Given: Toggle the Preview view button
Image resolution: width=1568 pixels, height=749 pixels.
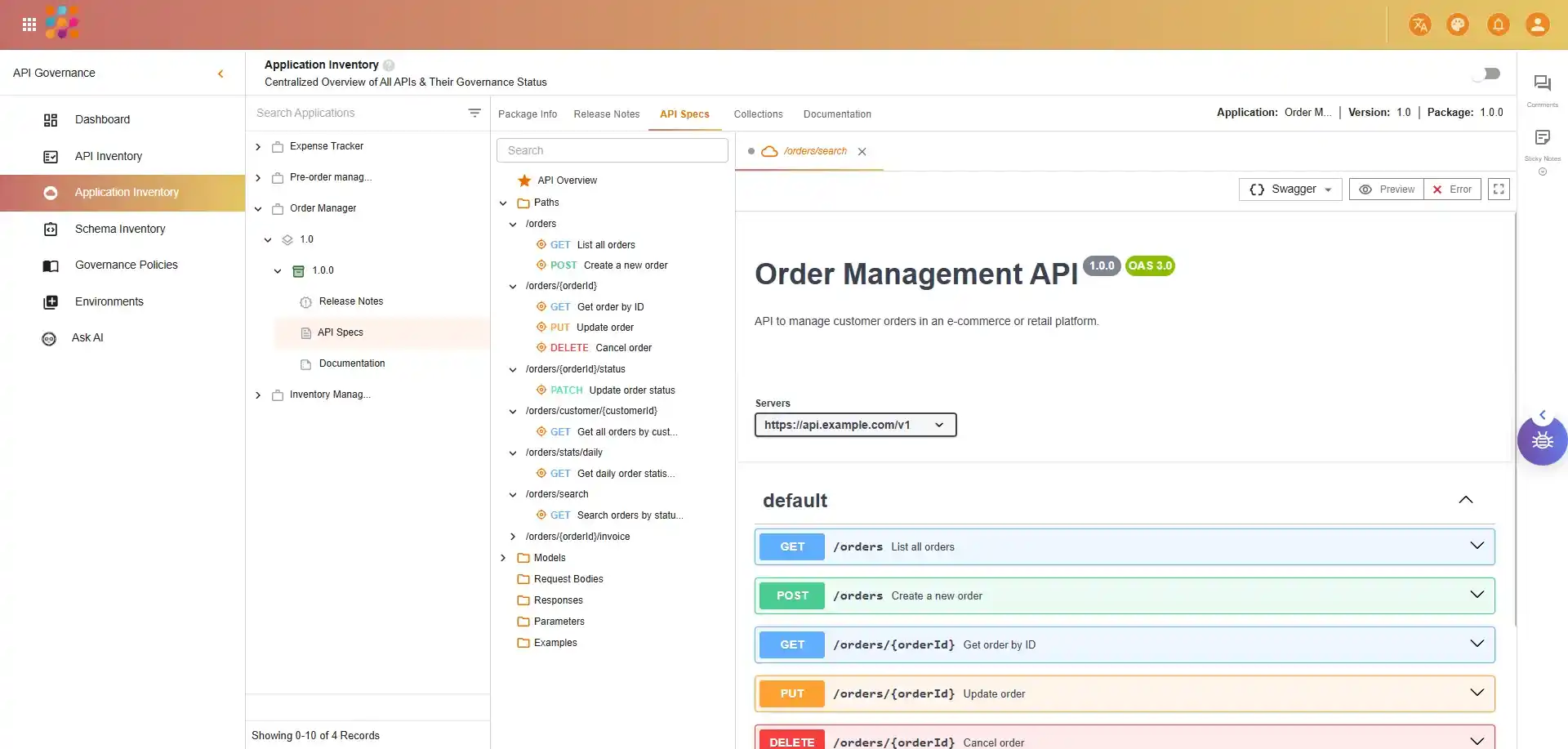Looking at the screenshot, I should coord(1387,189).
